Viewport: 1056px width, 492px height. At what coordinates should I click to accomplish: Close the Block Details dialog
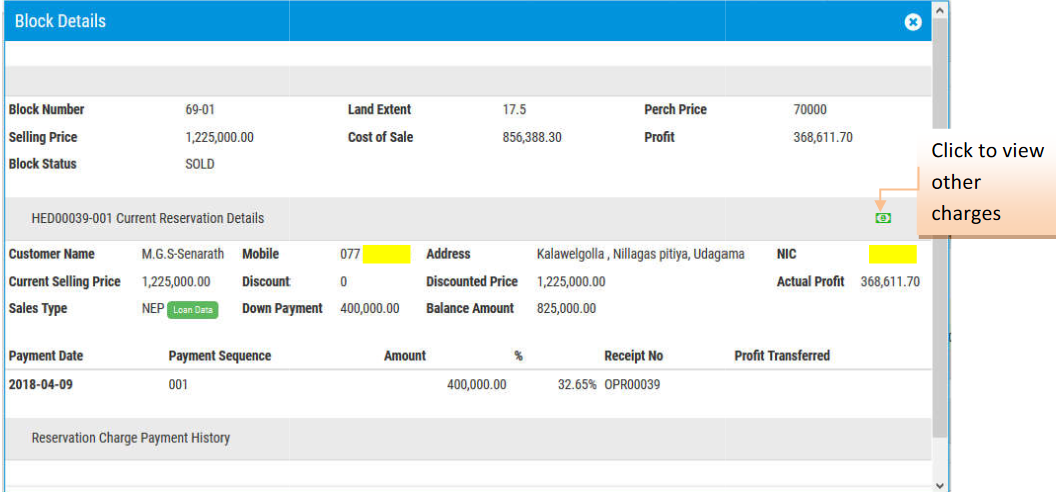[912, 22]
